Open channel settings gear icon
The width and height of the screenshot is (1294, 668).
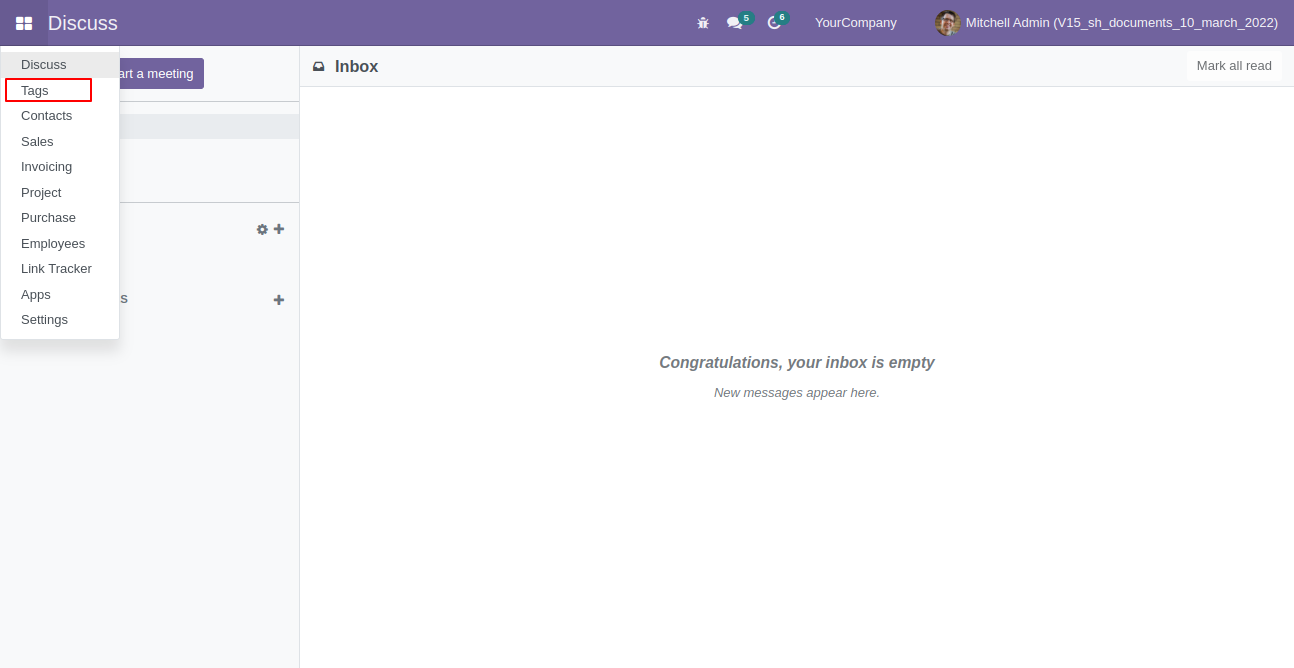[x=262, y=229]
